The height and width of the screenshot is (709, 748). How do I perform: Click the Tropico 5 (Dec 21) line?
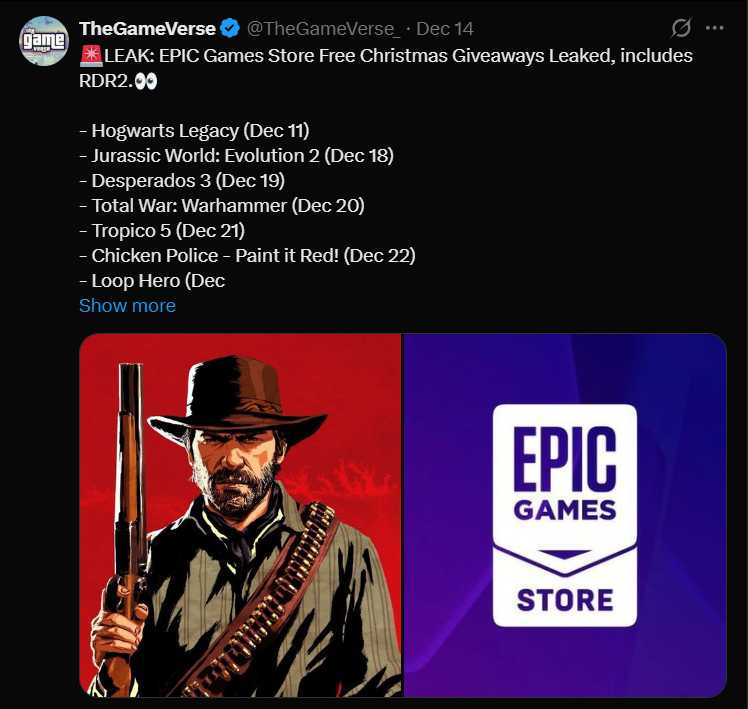[162, 230]
